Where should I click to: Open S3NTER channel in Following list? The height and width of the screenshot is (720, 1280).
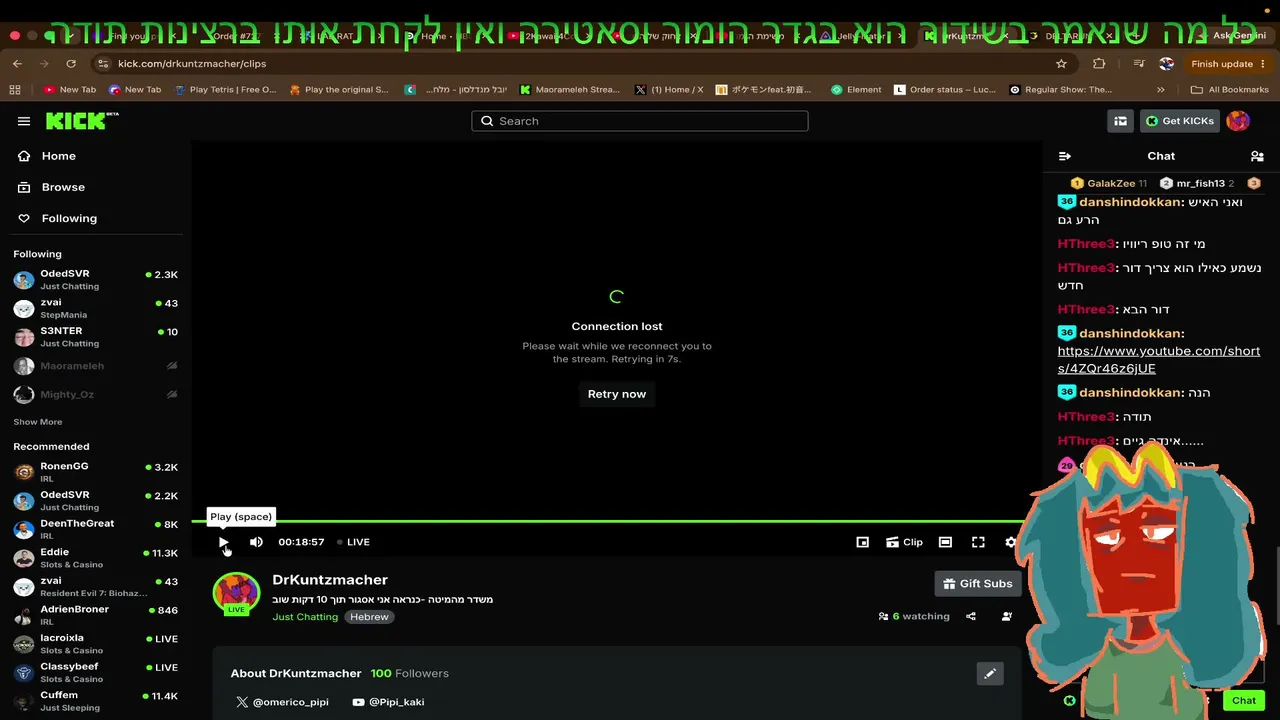pos(96,337)
